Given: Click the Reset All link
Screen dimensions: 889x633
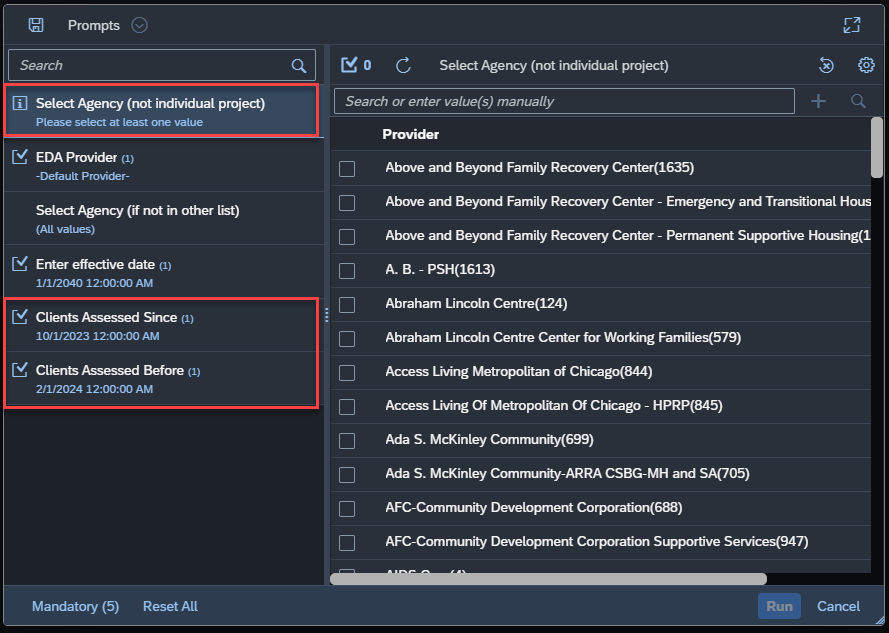Looking at the screenshot, I should (170, 606).
